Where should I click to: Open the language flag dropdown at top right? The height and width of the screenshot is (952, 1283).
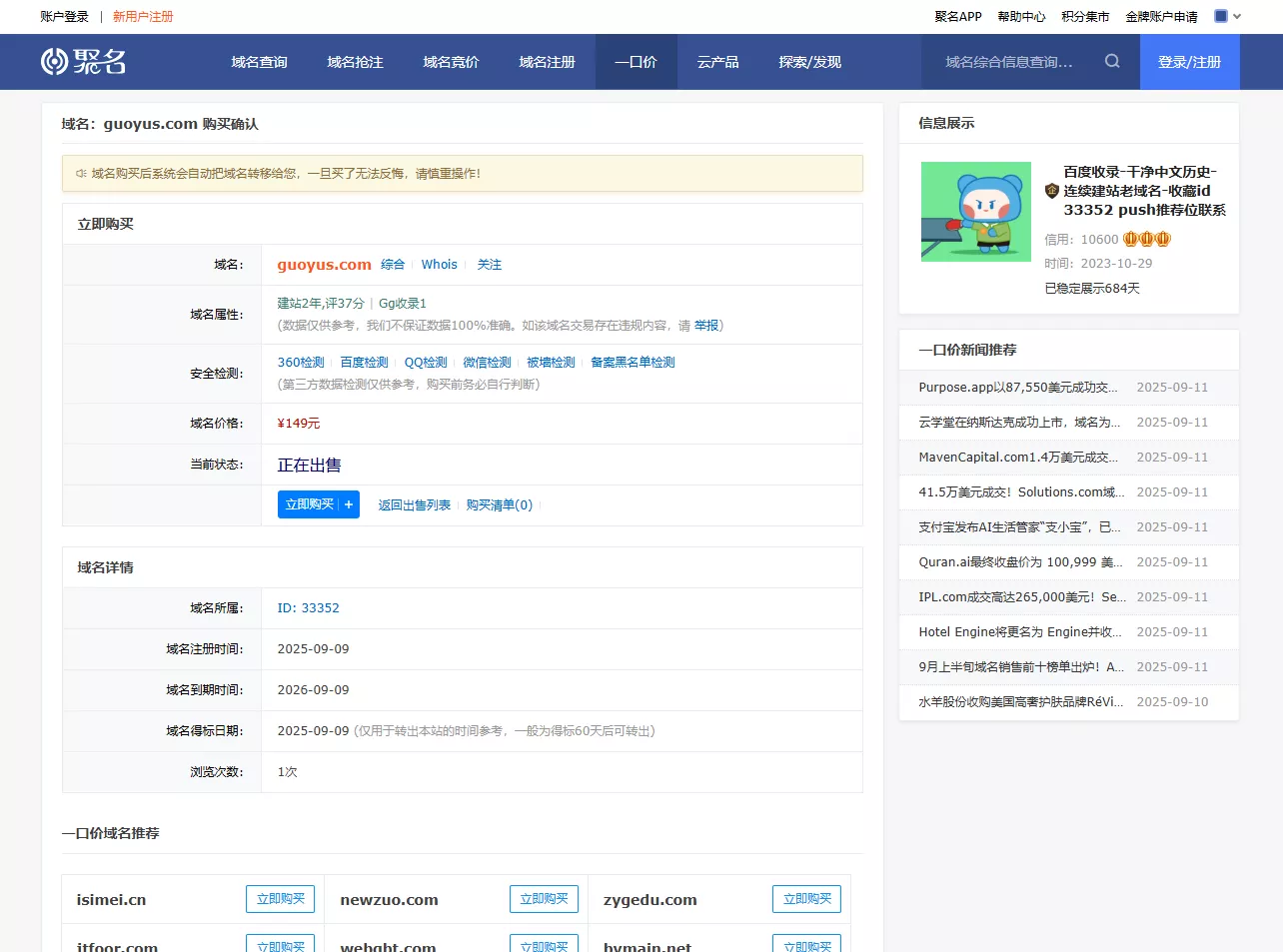(1227, 16)
